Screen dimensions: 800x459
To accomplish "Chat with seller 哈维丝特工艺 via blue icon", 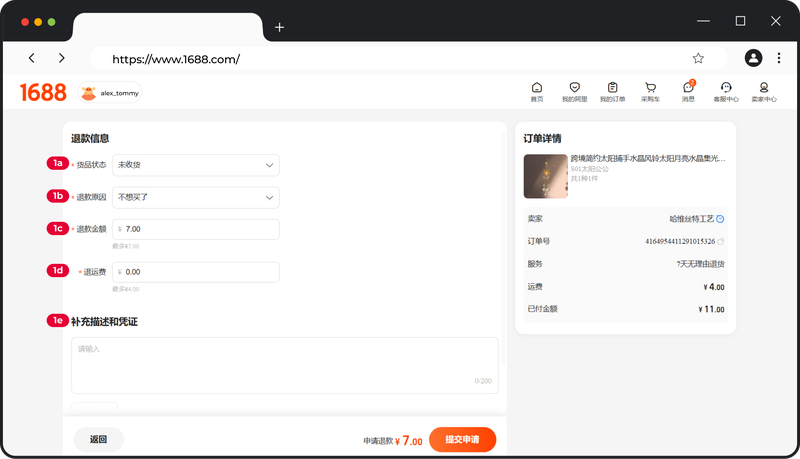I will pyautogui.click(x=721, y=218).
